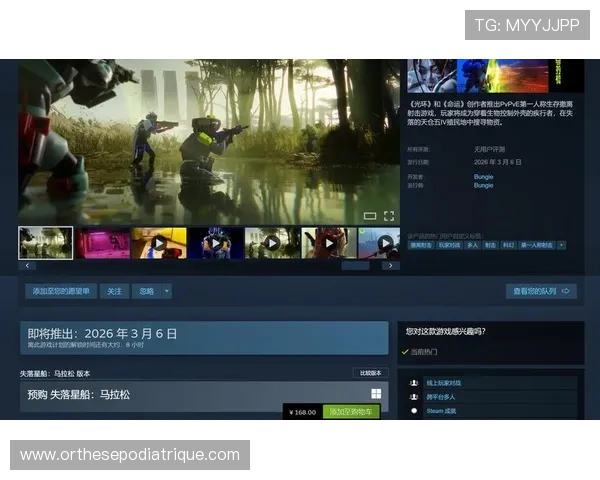Click the left arrow of the thumbnail strip
Image resolution: width=600 pixels, height=480 pixels.
pyautogui.click(x=27, y=266)
